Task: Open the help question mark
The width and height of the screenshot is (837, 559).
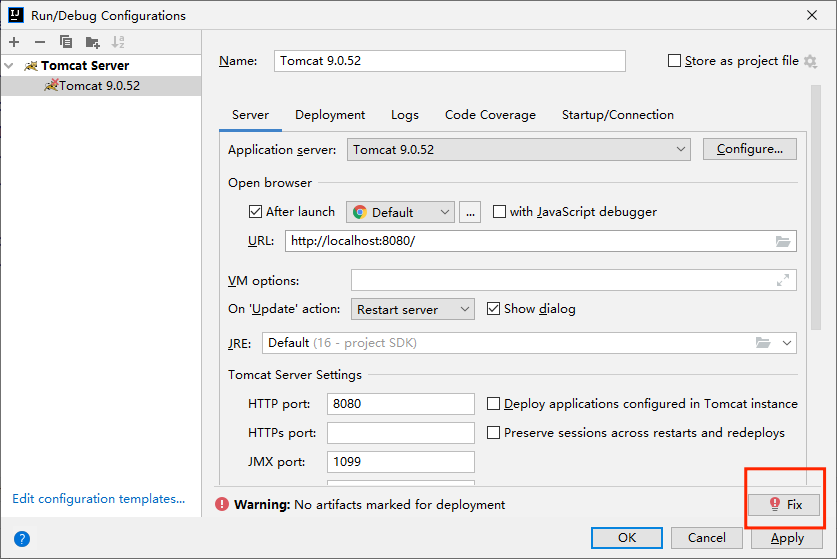Action: tap(22, 539)
